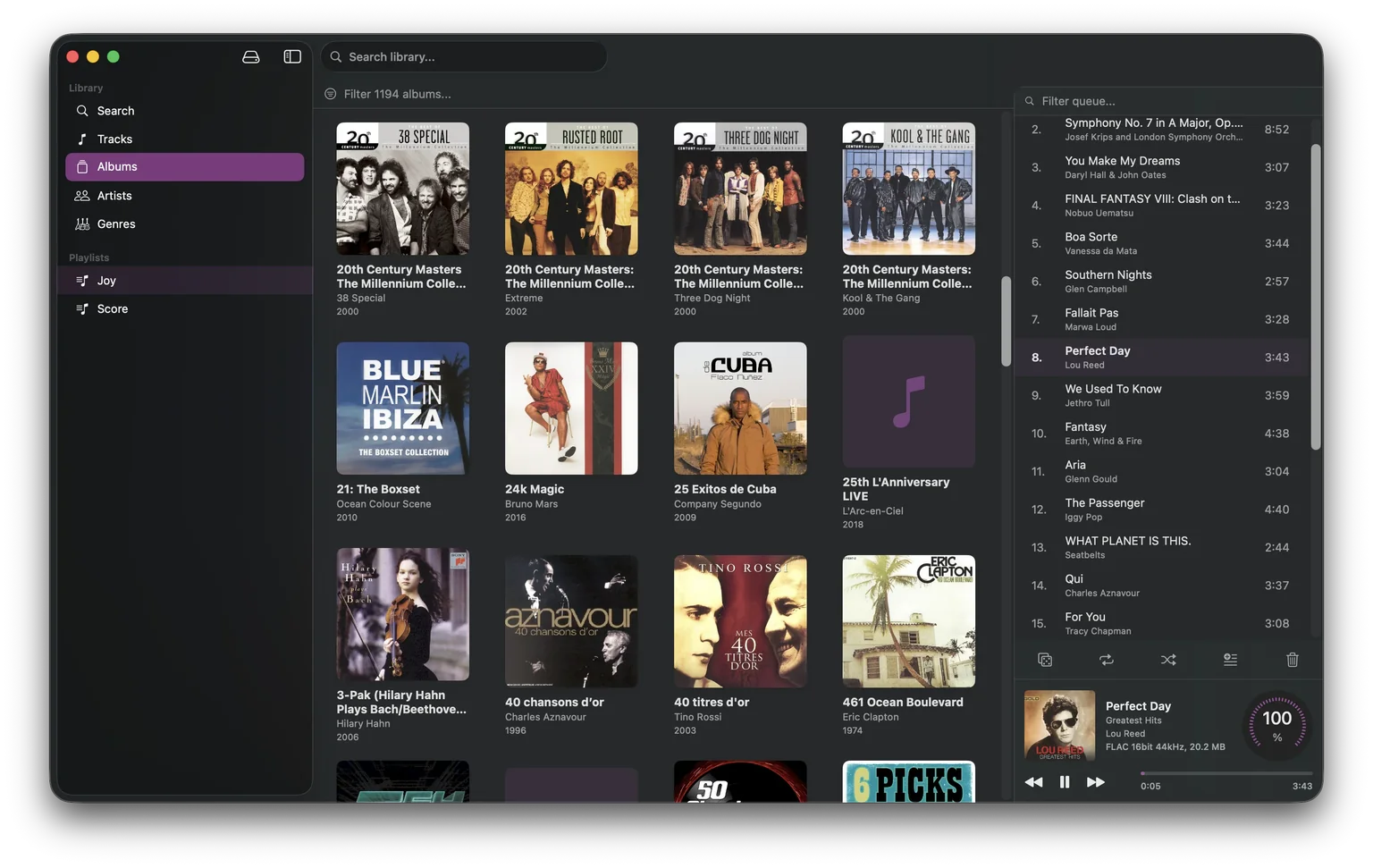Click the Filter queue input field

pyautogui.click(x=1162, y=100)
